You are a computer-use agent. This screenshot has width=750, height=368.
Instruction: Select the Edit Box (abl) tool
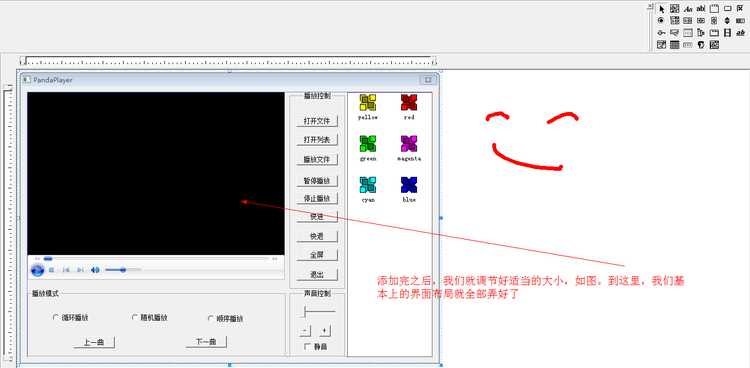click(701, 9)
